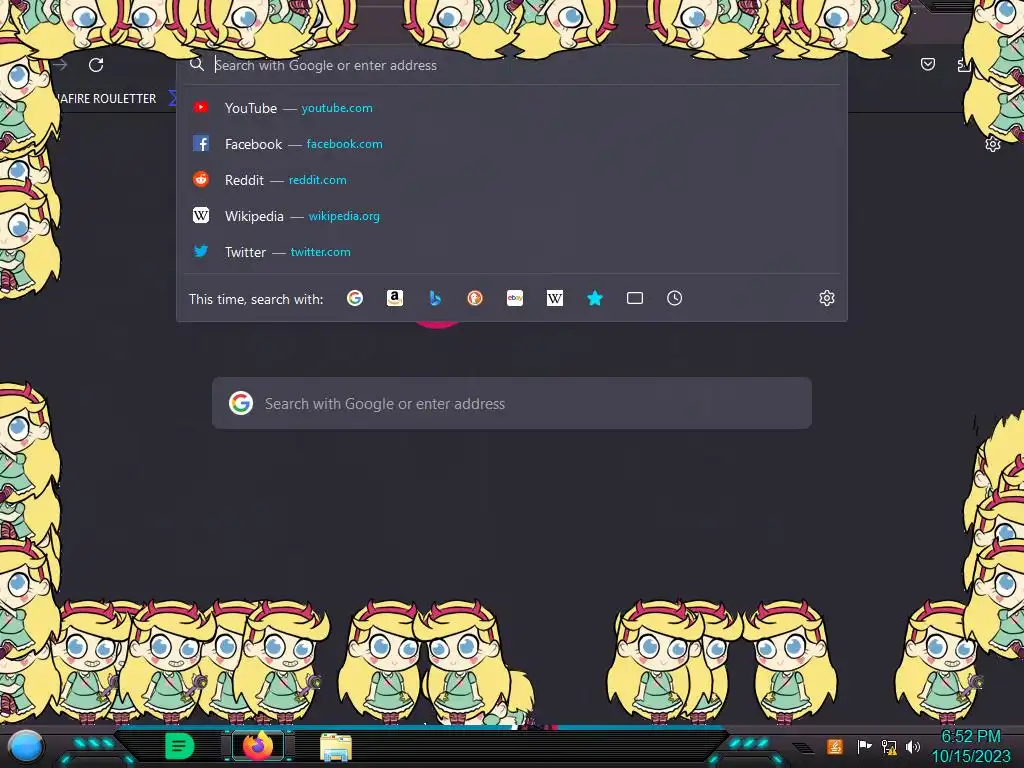
Task: Search bookmarks with the star icon
Action: pos(594,298)
